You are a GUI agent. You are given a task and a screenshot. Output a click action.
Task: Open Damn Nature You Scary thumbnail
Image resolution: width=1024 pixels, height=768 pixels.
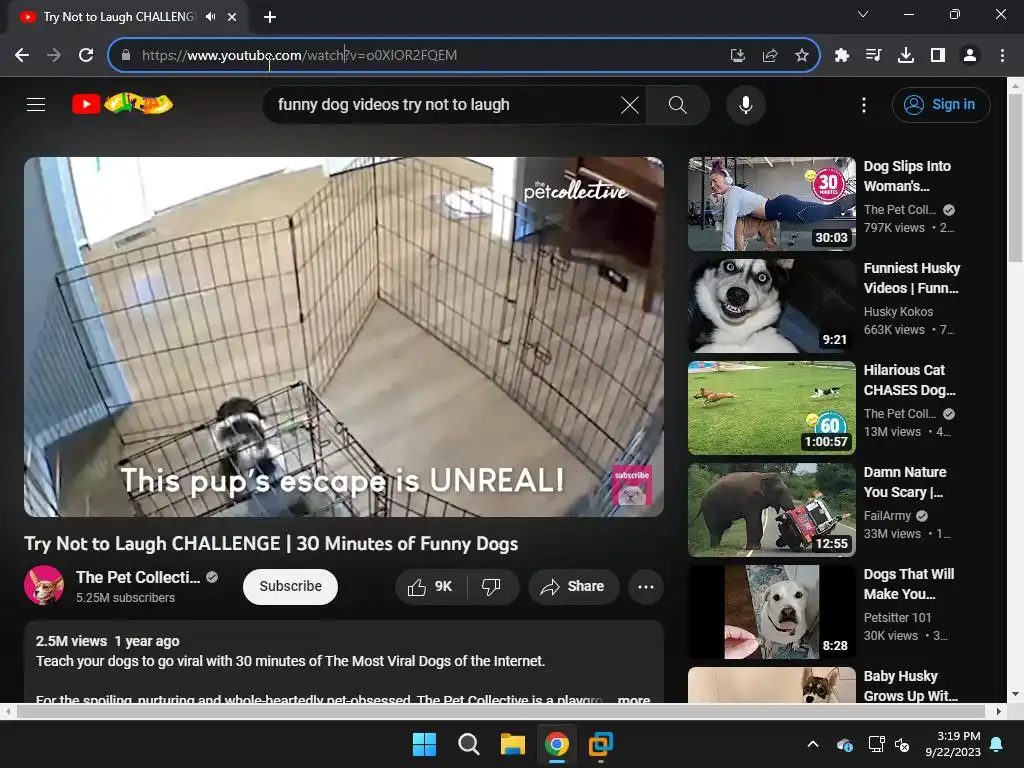click(x=772, y=509)
